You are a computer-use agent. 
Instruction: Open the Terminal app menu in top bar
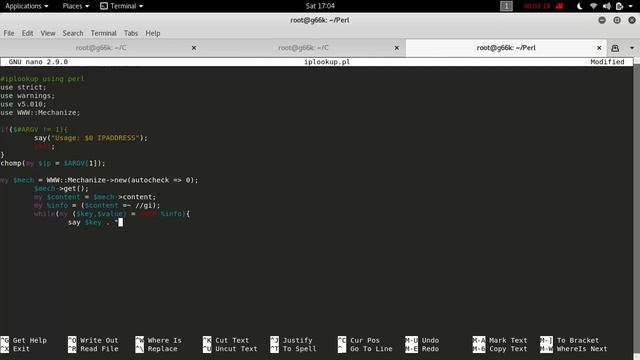[122, 6]
